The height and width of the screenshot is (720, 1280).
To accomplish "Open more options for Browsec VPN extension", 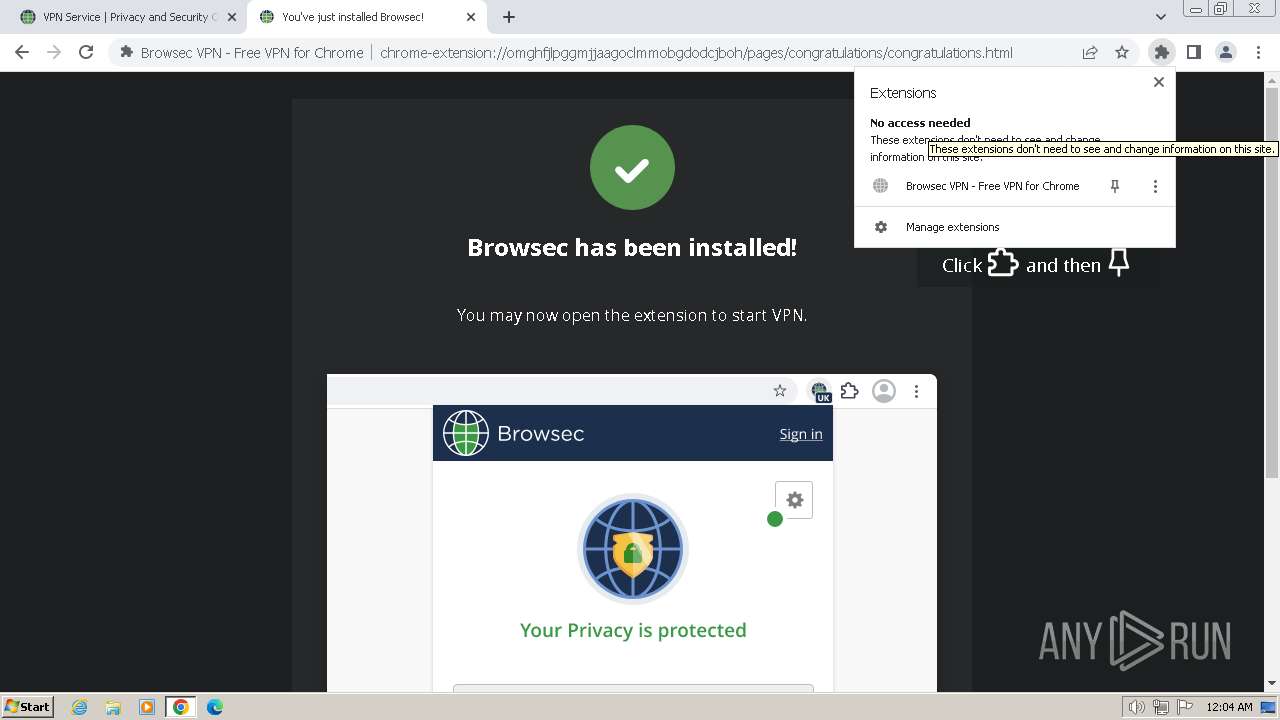I will point(1155,186).
